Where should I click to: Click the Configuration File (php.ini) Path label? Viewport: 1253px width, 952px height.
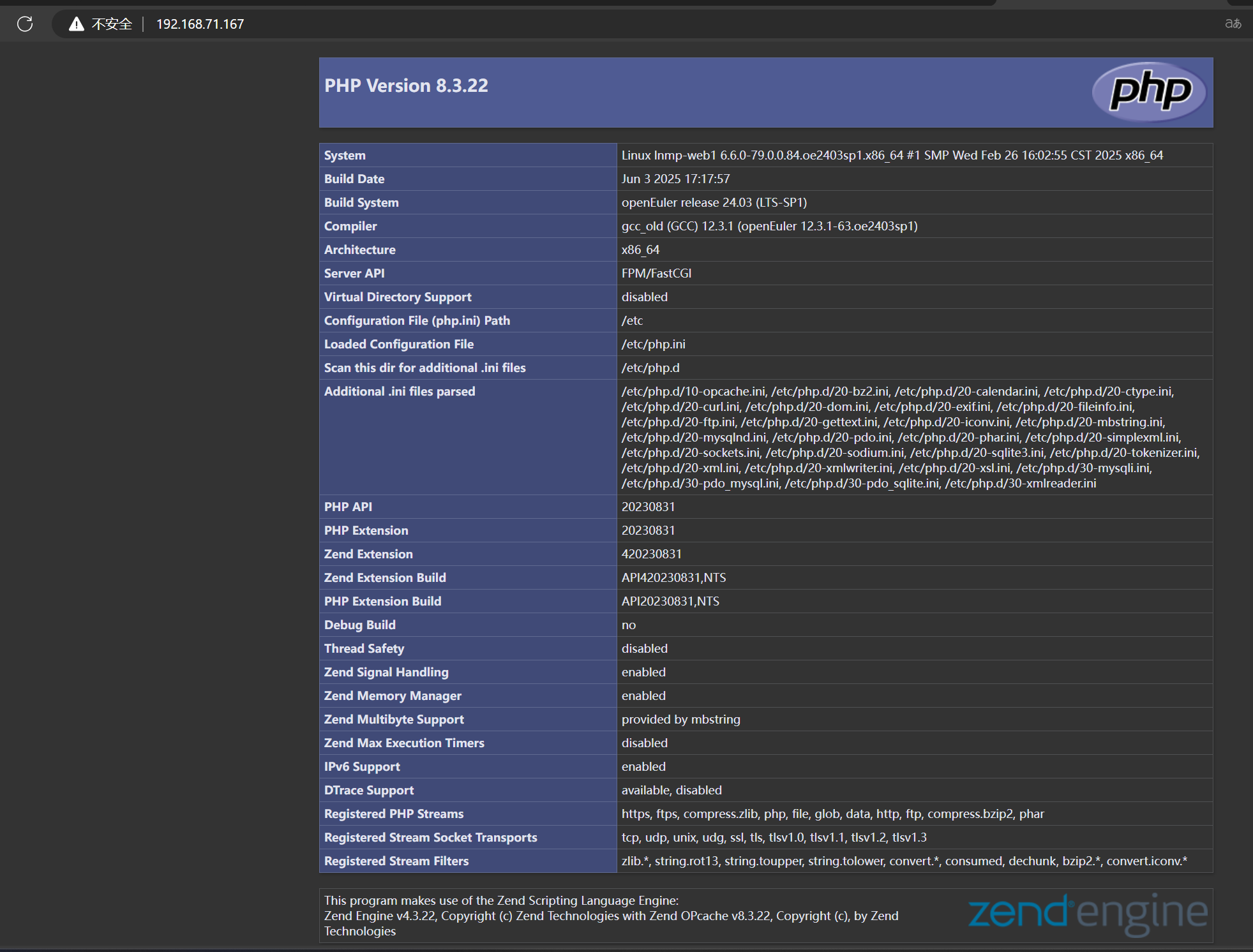[417, 320]
